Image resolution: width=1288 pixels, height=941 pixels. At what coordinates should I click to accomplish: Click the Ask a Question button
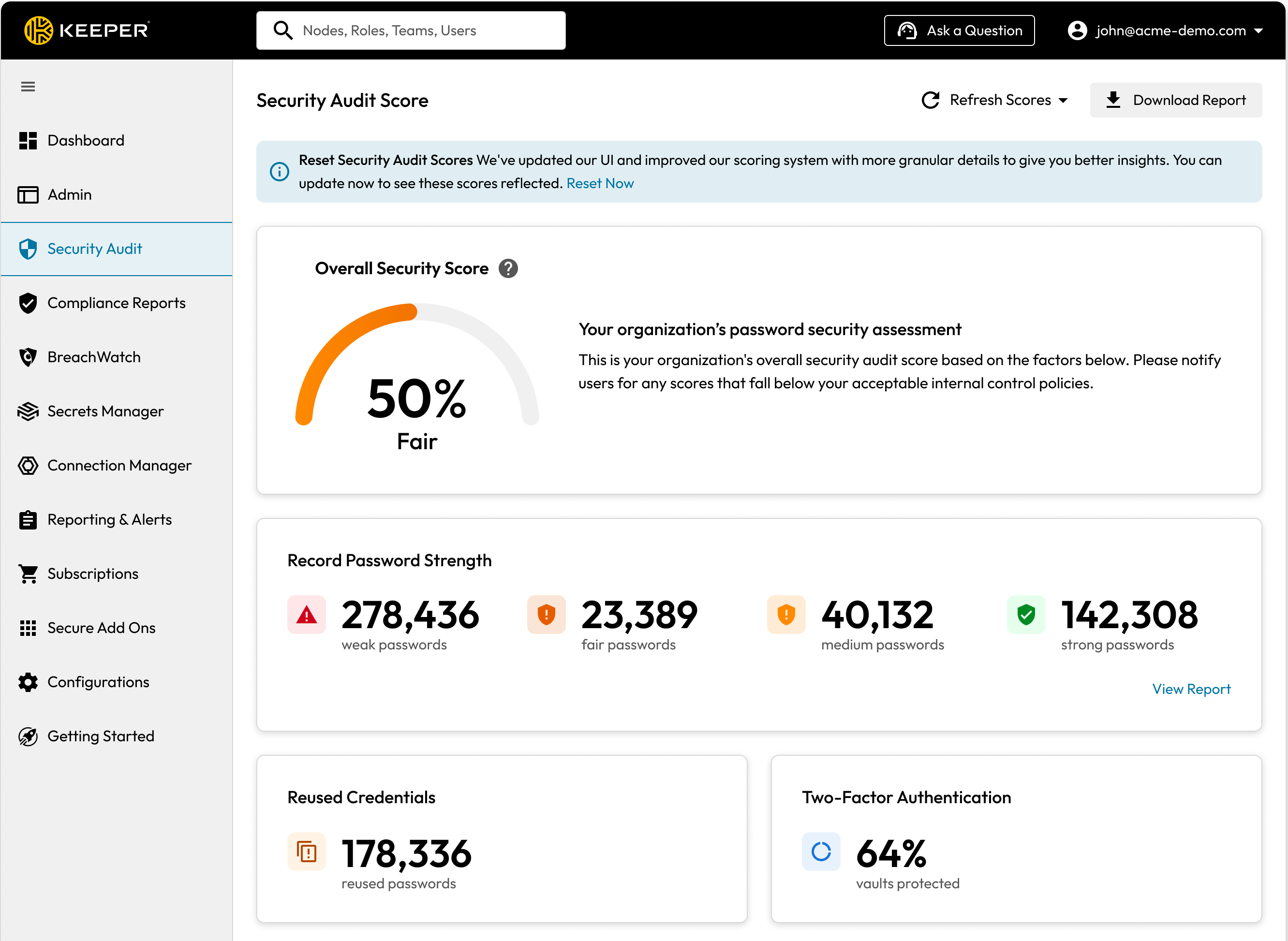click(959, 30)
